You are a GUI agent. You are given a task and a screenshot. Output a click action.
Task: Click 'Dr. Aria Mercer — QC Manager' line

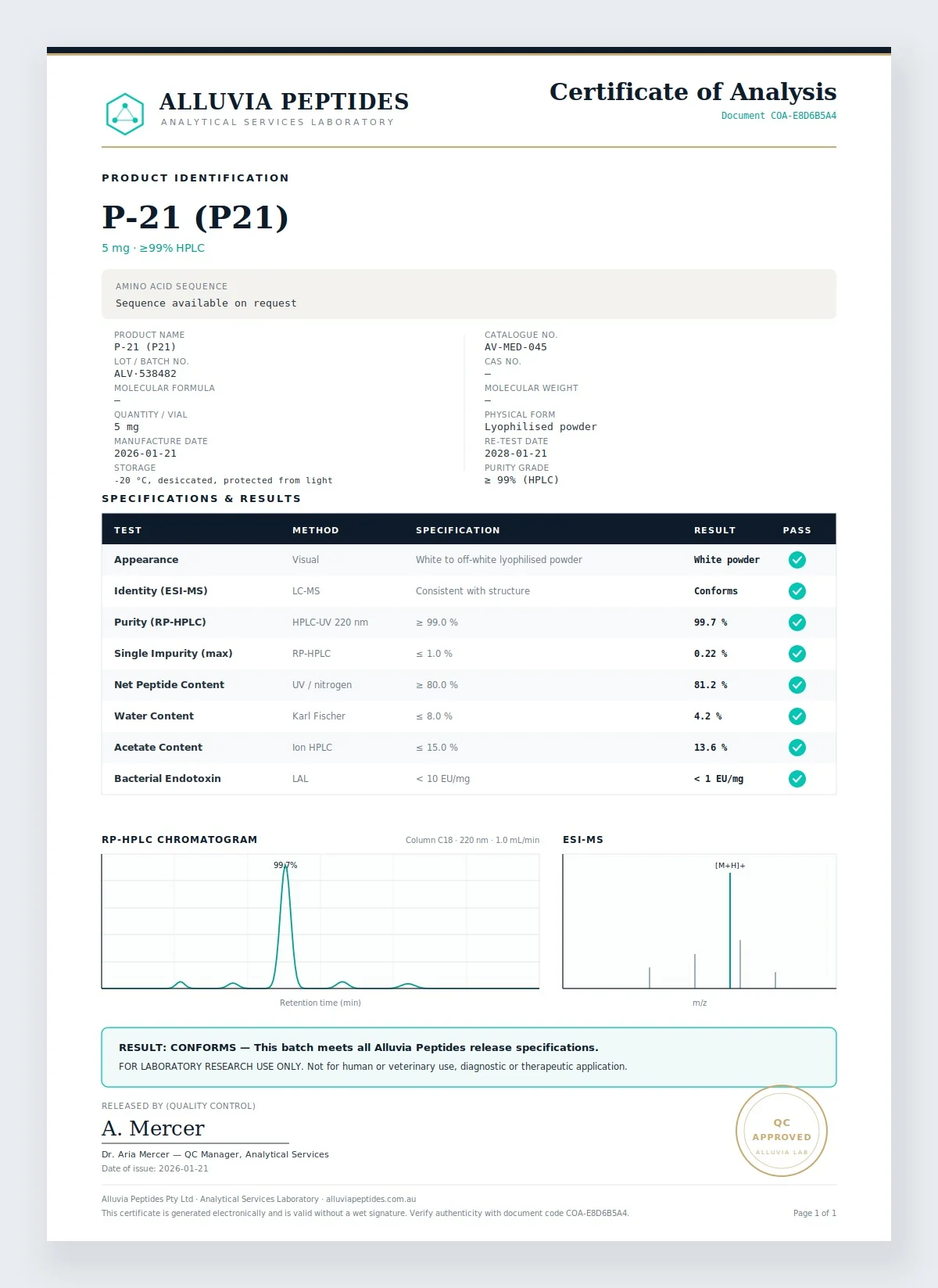(215, 1154)
